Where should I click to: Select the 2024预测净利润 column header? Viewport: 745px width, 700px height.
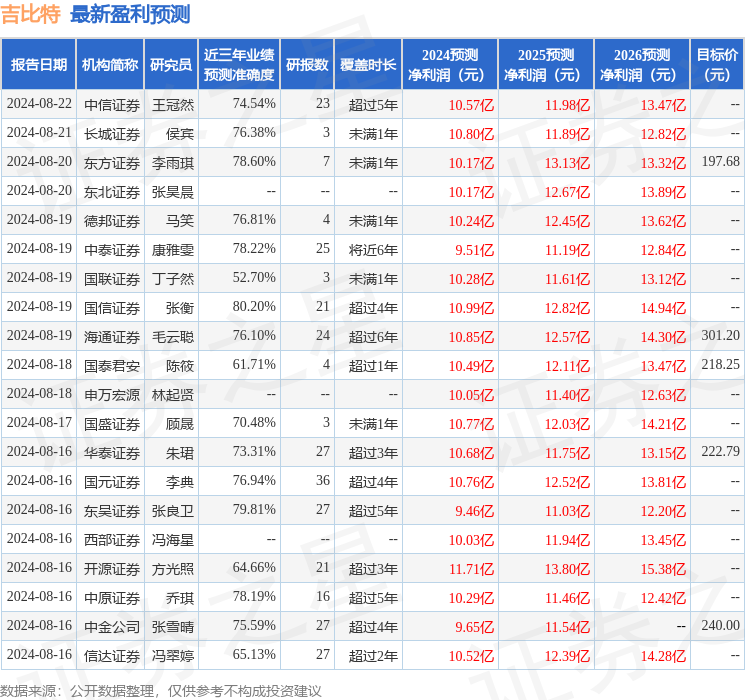click(x=450, y=65)
